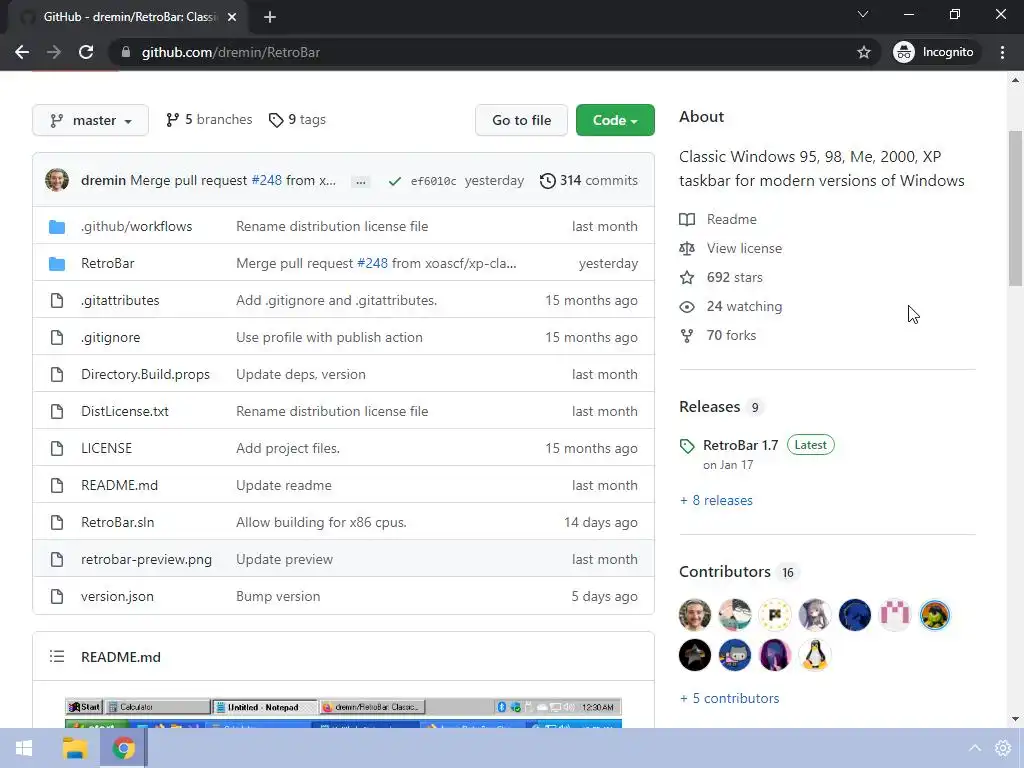Viewport: 1024px width, 768px height.
Task: Open version.json
Action: (x=118, y=596)
